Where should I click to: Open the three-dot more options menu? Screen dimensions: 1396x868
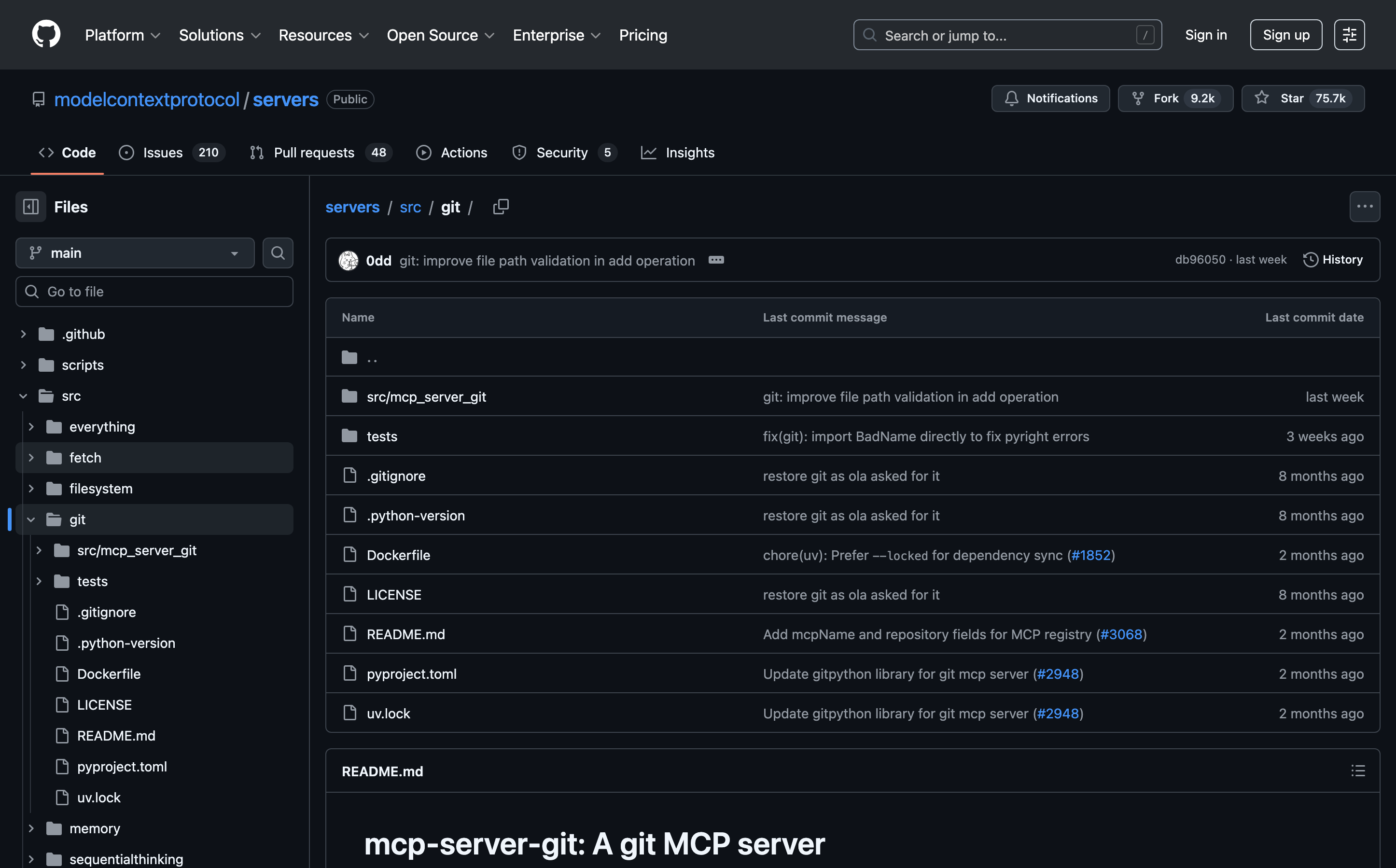point(1365,207)
